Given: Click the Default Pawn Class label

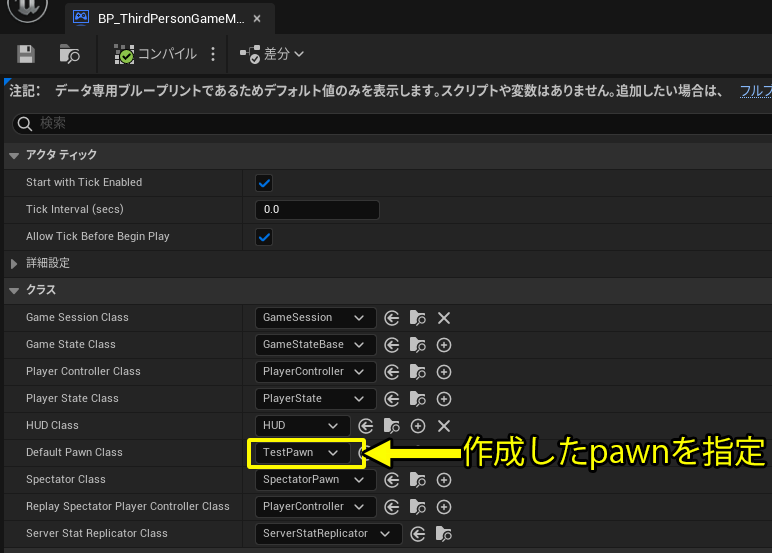Looking at the screenshot, I should tap(74, 453).
